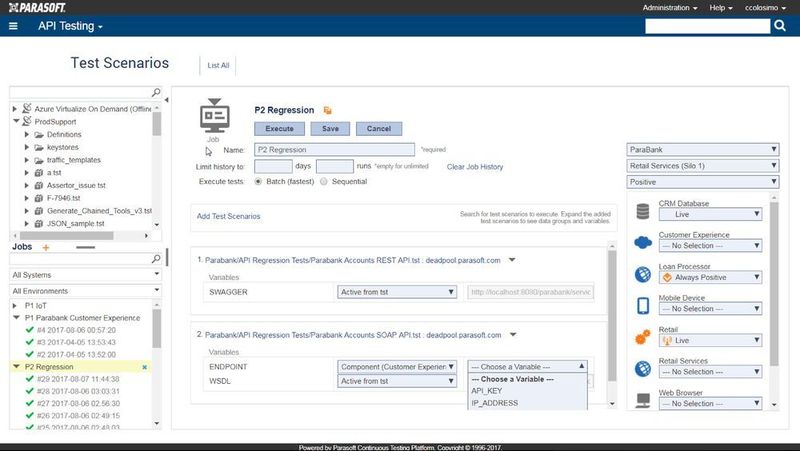Add a new job with plus icon
800x451 pixels.
(46, 247)
